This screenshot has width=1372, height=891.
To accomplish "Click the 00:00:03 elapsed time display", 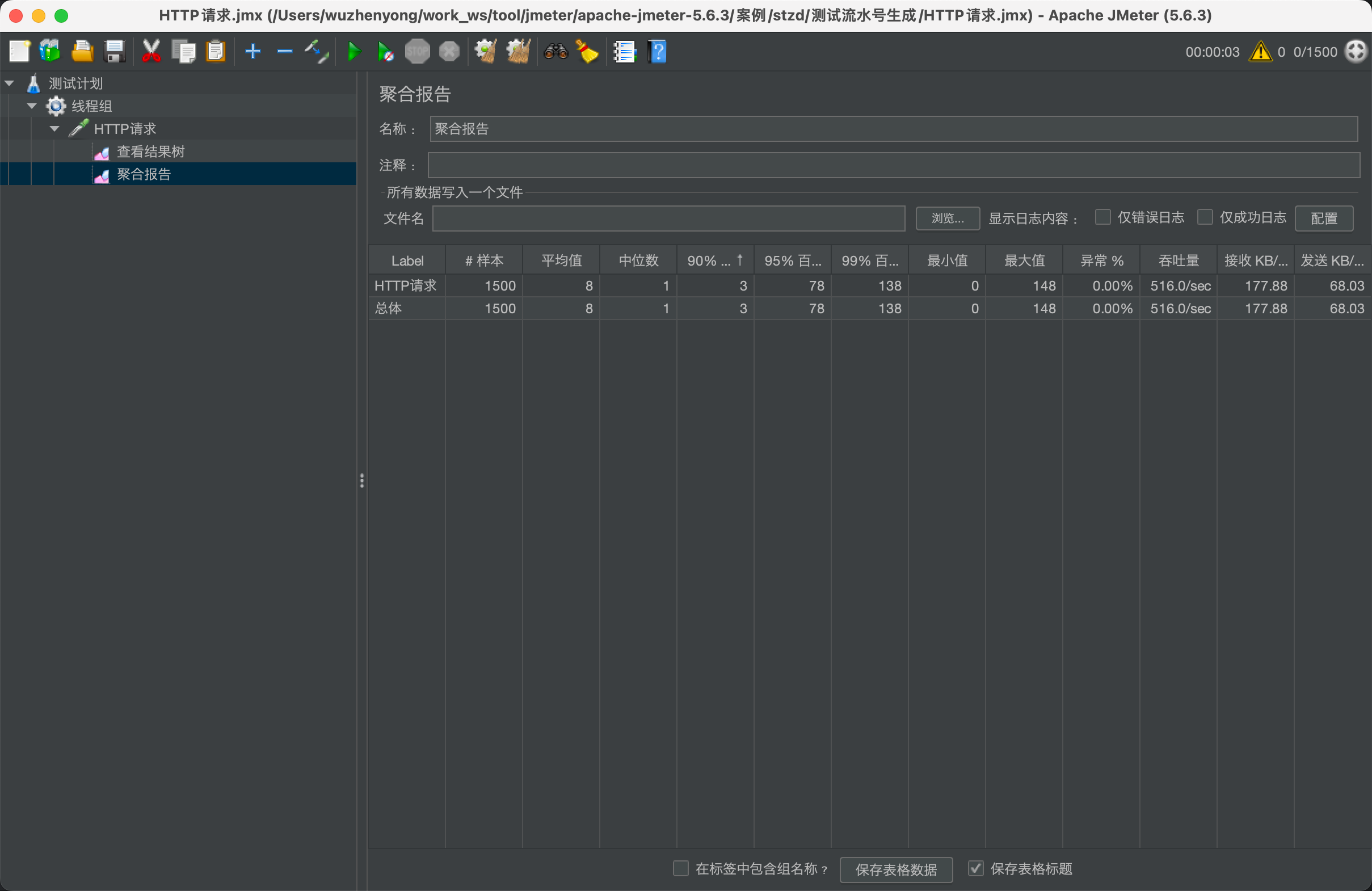I will point(1213,52).
